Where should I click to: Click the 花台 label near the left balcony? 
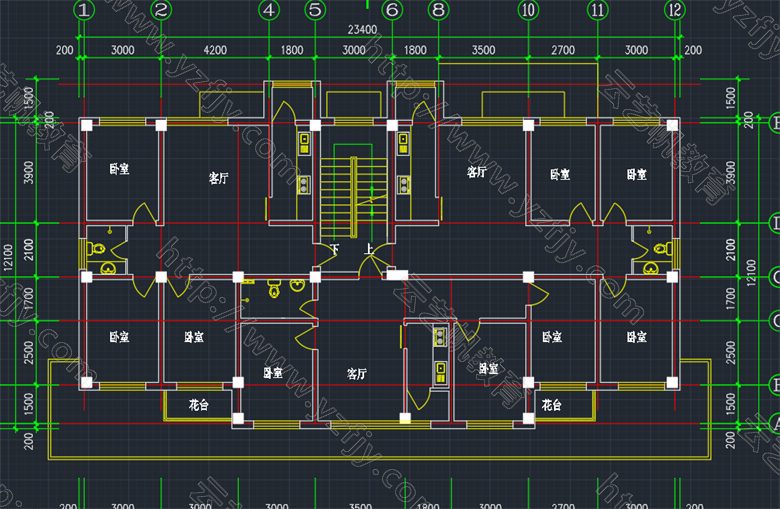(198, 405)
